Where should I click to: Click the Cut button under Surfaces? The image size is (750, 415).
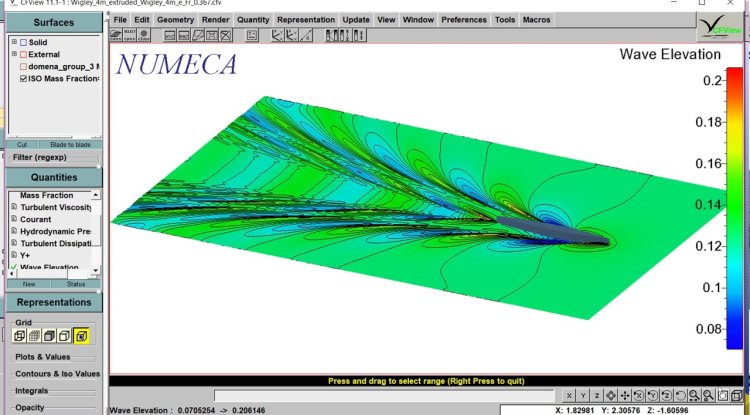click(x=22, y=144)
